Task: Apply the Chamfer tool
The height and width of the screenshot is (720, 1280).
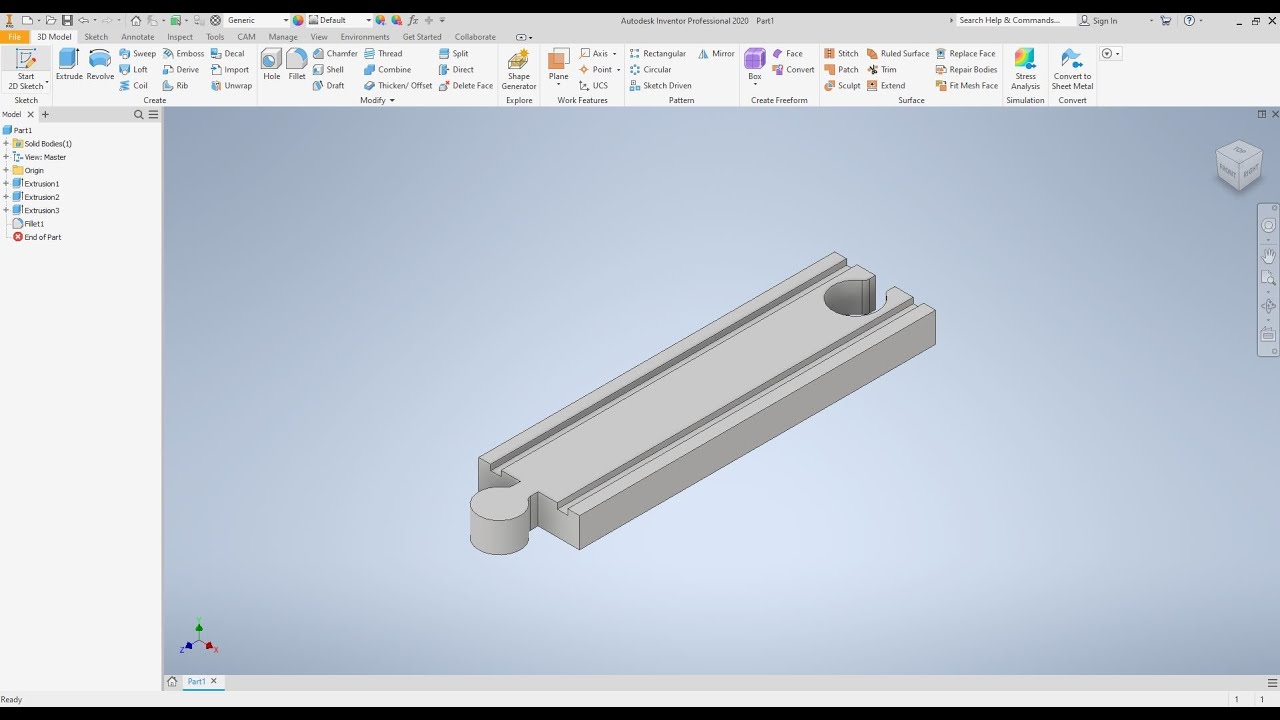Action: tap(335, 54)
